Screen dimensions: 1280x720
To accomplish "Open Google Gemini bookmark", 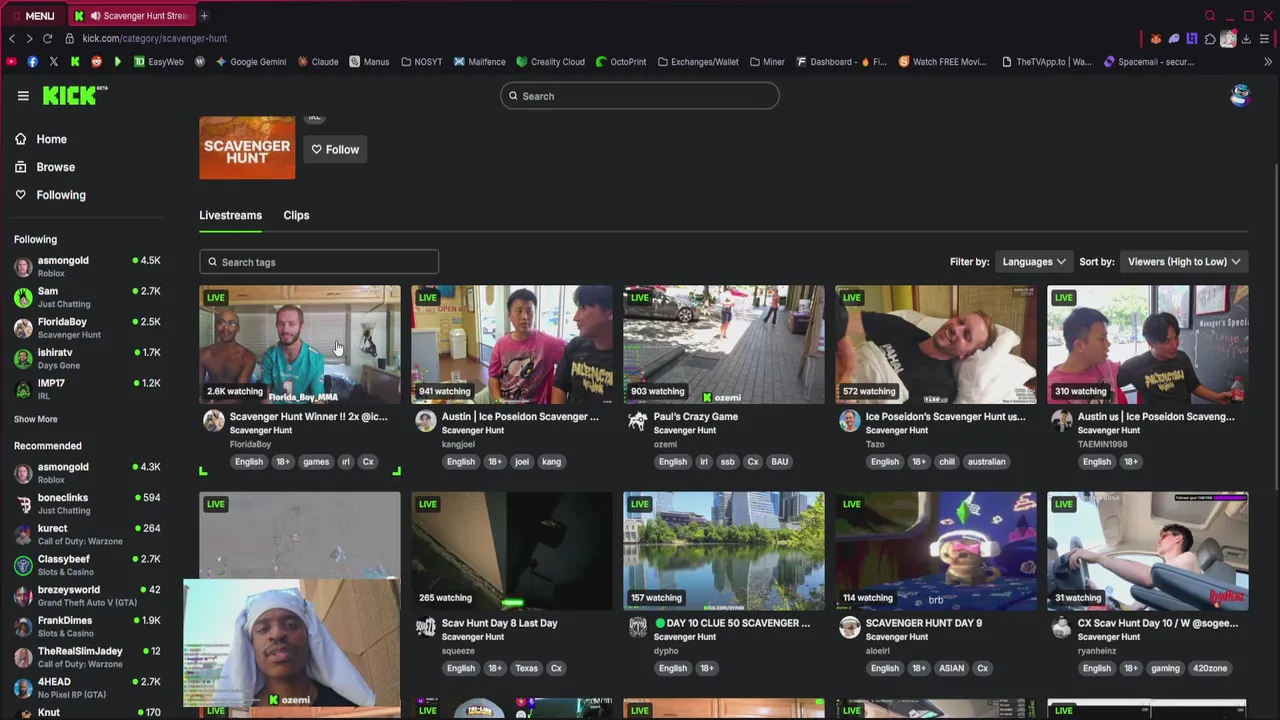I will [250, 62].
